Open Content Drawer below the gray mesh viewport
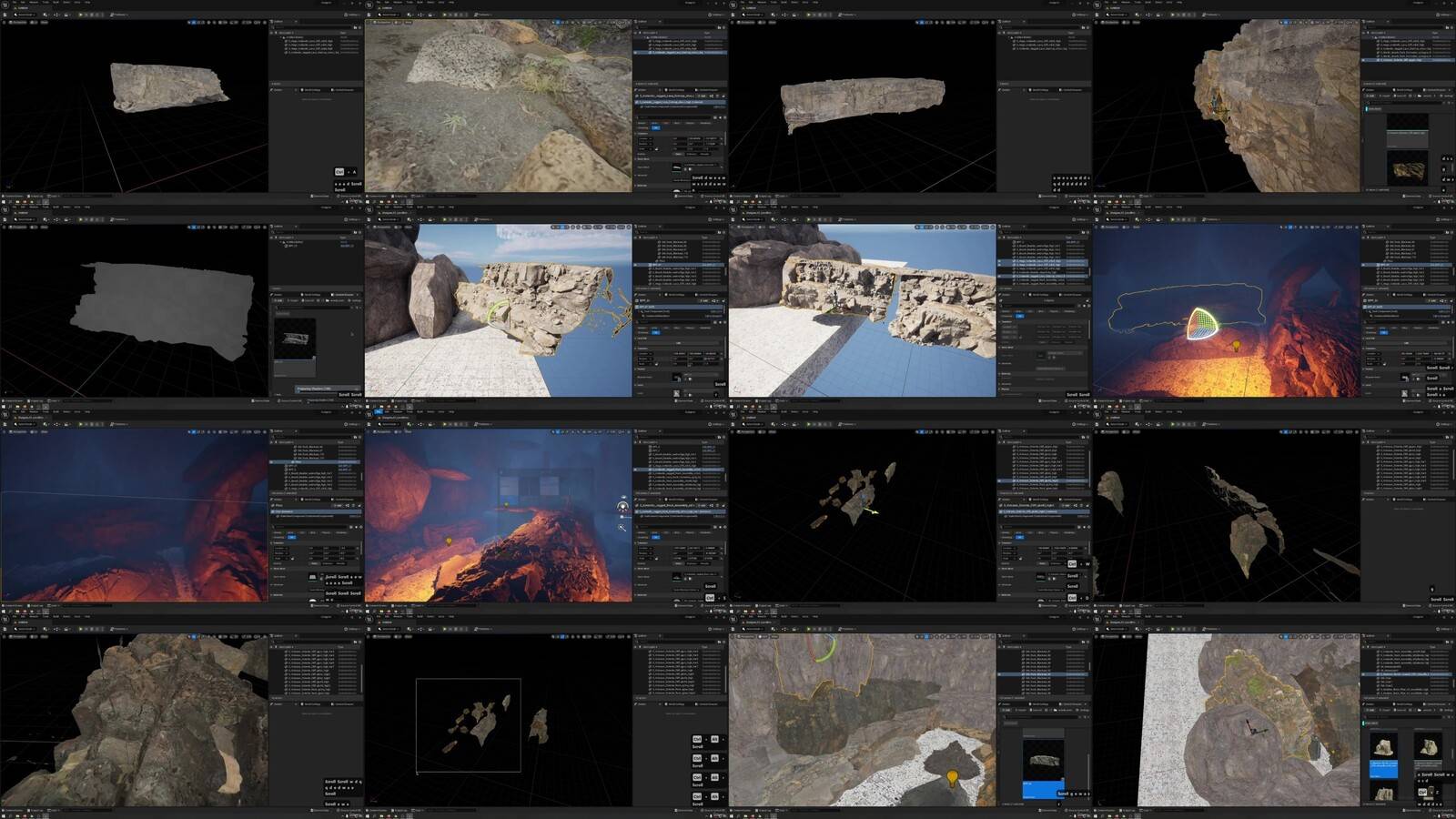The width and height of the screenshot is (1456, 819). [x=11, y=400]
